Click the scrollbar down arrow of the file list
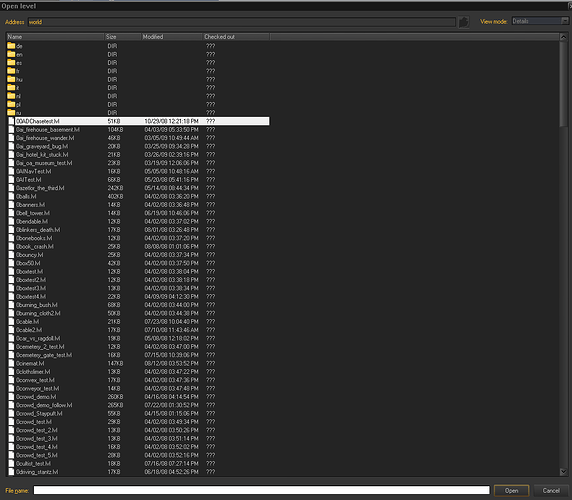Screen dimensions: 572x500 (563, 472)
